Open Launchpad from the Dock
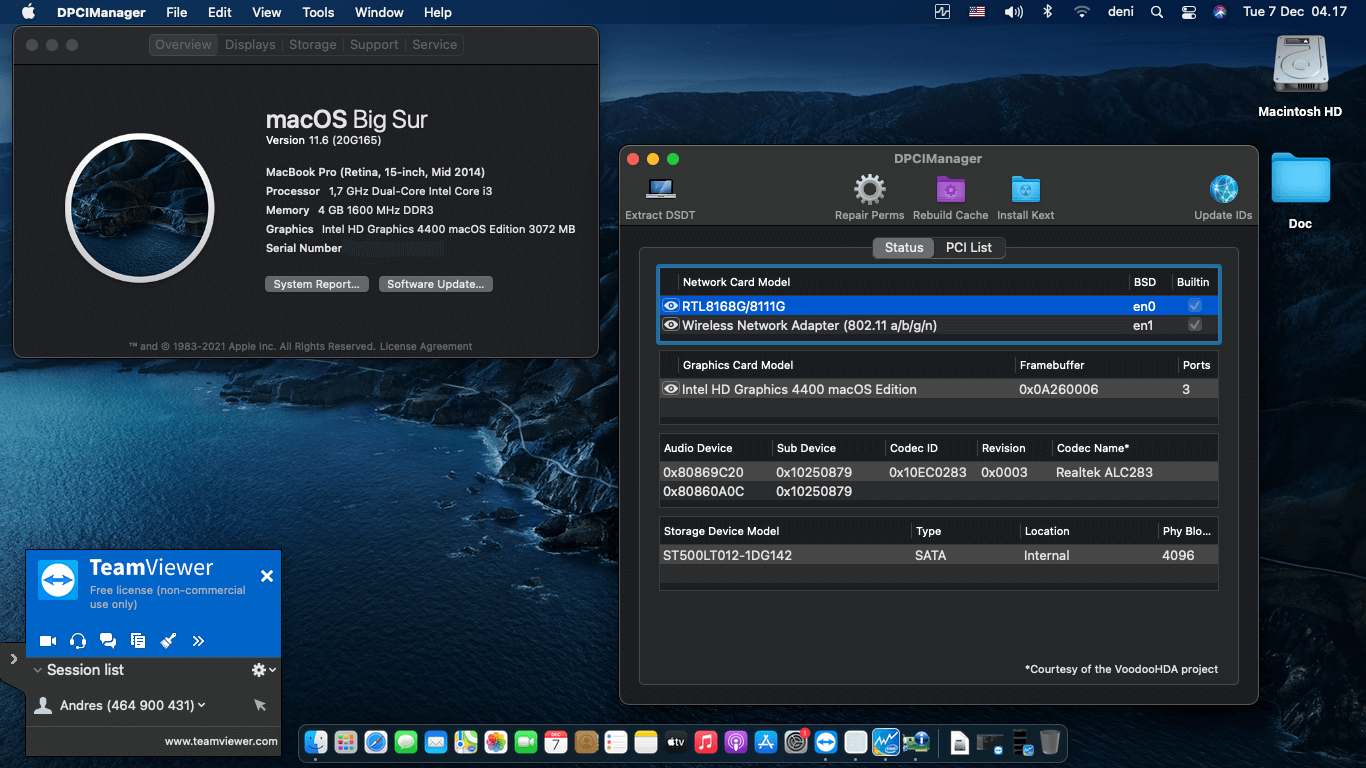The image size is (1366, 768). [346, 742]
